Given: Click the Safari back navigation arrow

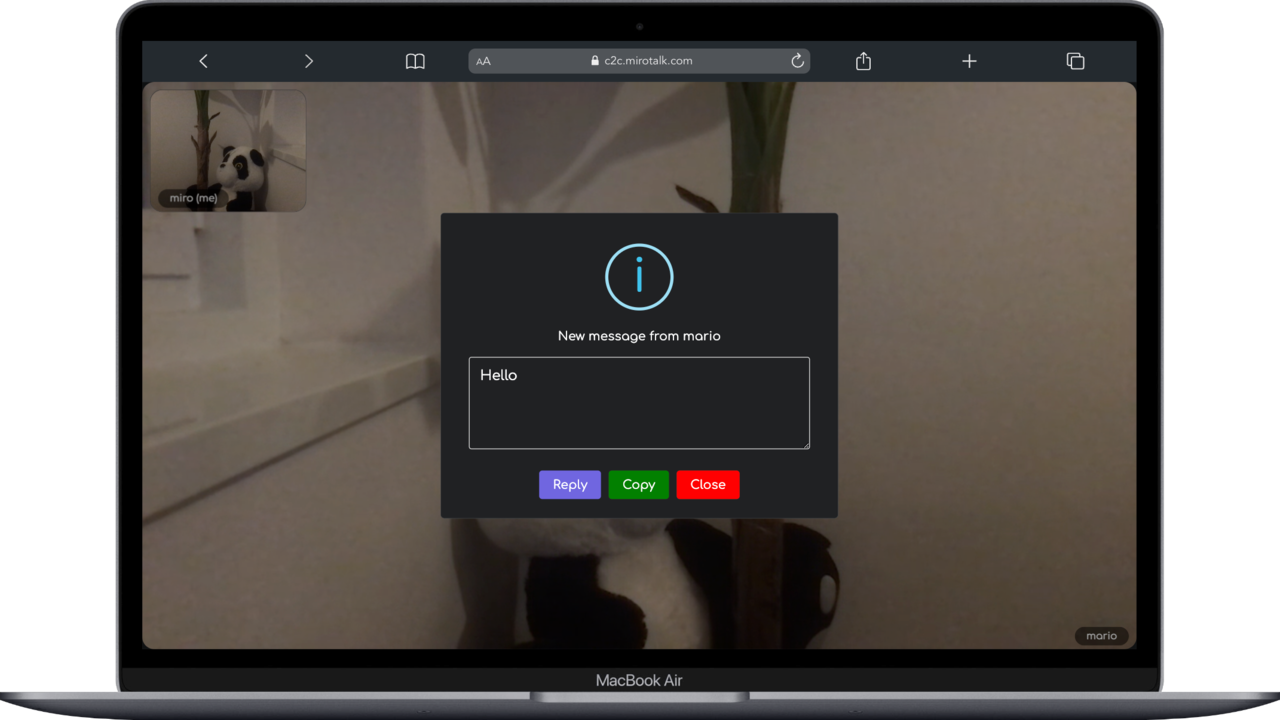Looking at the screenshot, I should point(203,61).
